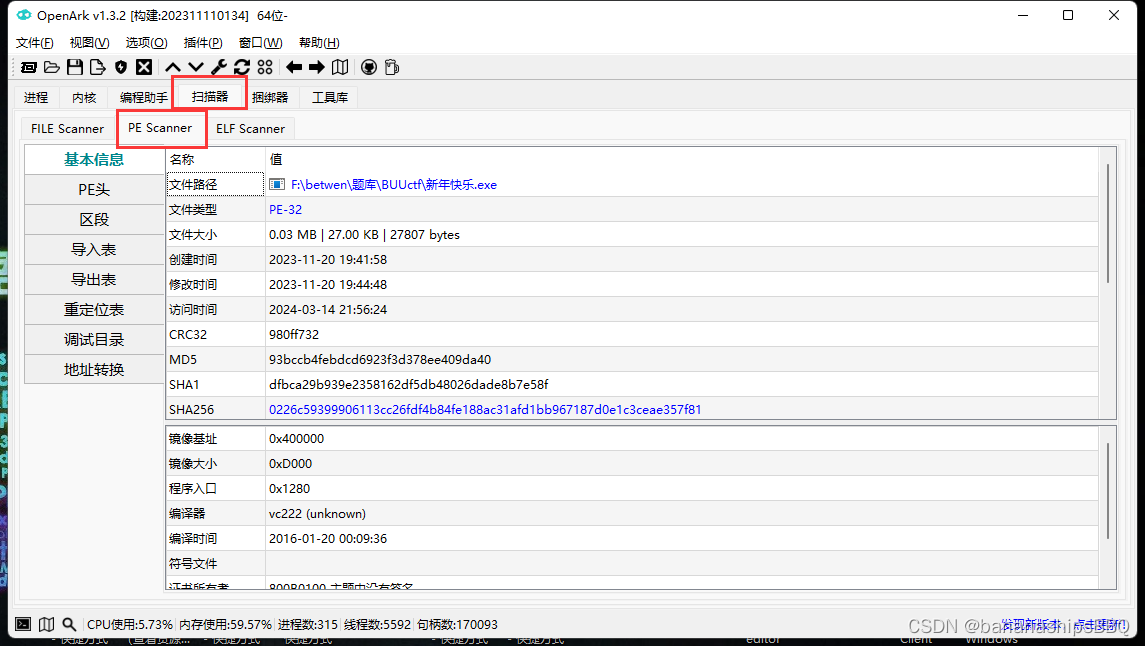
Task: Select 地址转换 in the side list
Action: (94, 369)
